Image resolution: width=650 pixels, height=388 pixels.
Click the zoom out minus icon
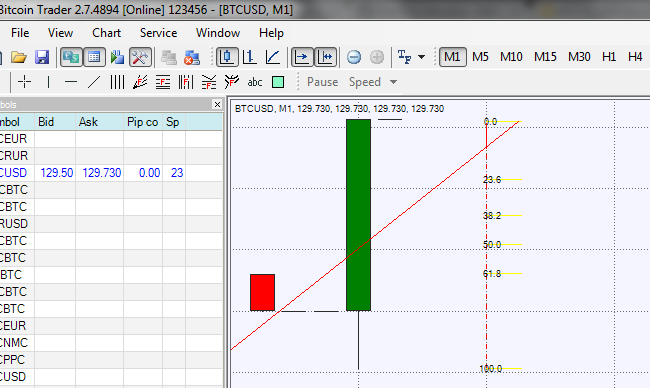pyautogui.click(x=354, y=57)
